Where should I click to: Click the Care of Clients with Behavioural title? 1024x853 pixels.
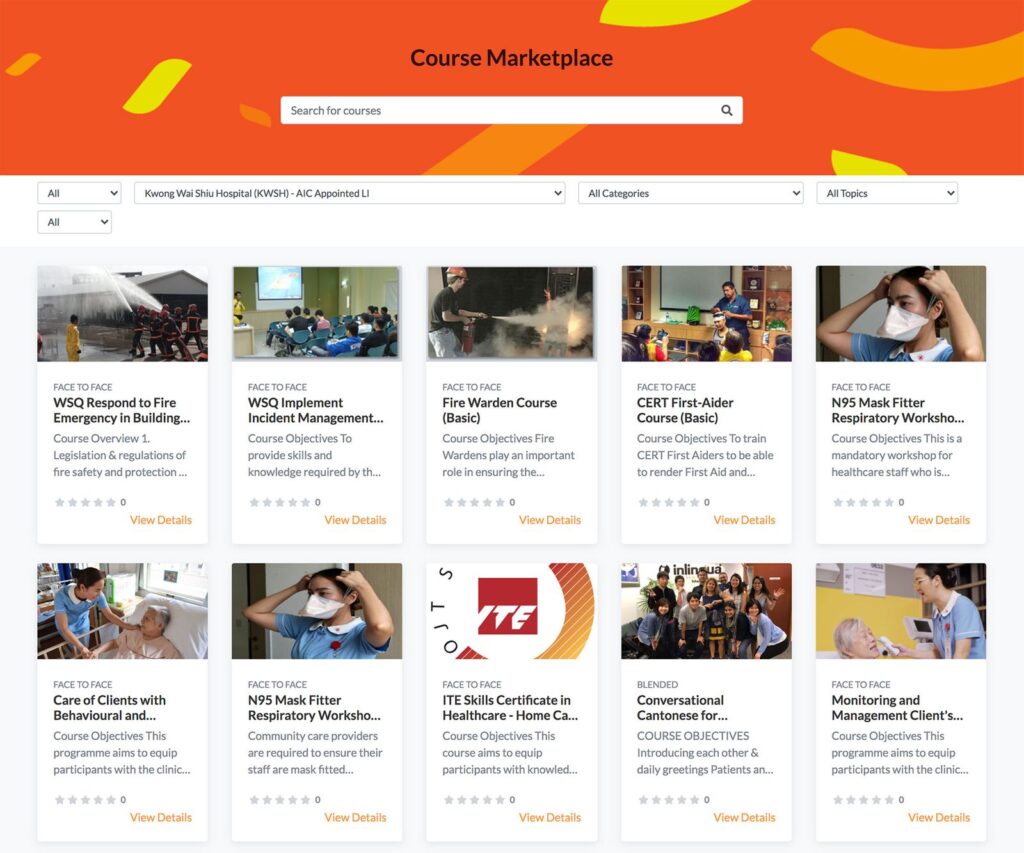coord(110,707)
